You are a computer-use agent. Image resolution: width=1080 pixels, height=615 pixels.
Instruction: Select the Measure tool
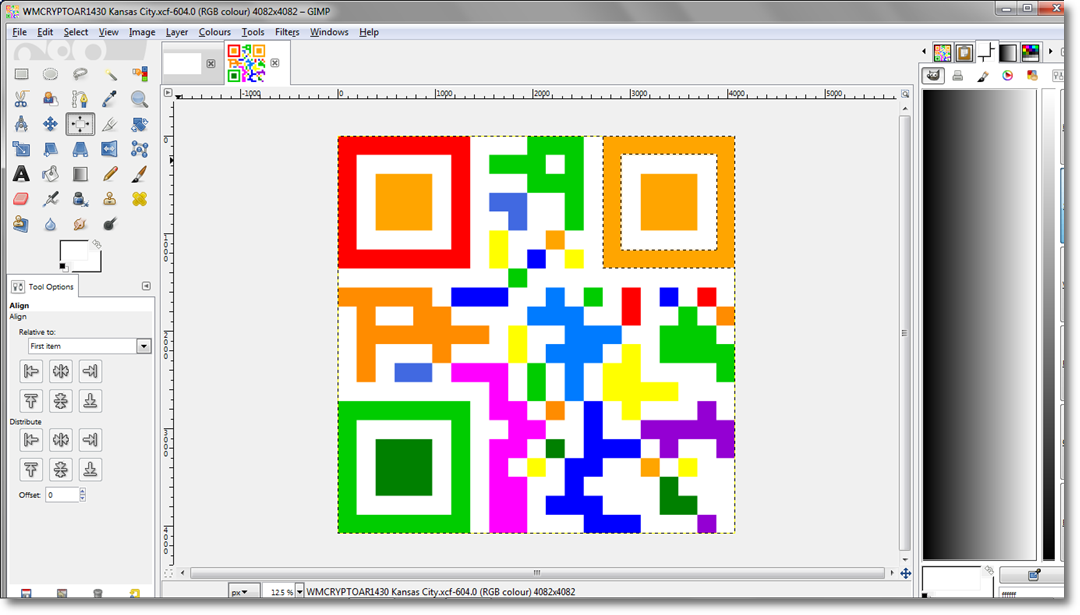(x=21, y=124)
